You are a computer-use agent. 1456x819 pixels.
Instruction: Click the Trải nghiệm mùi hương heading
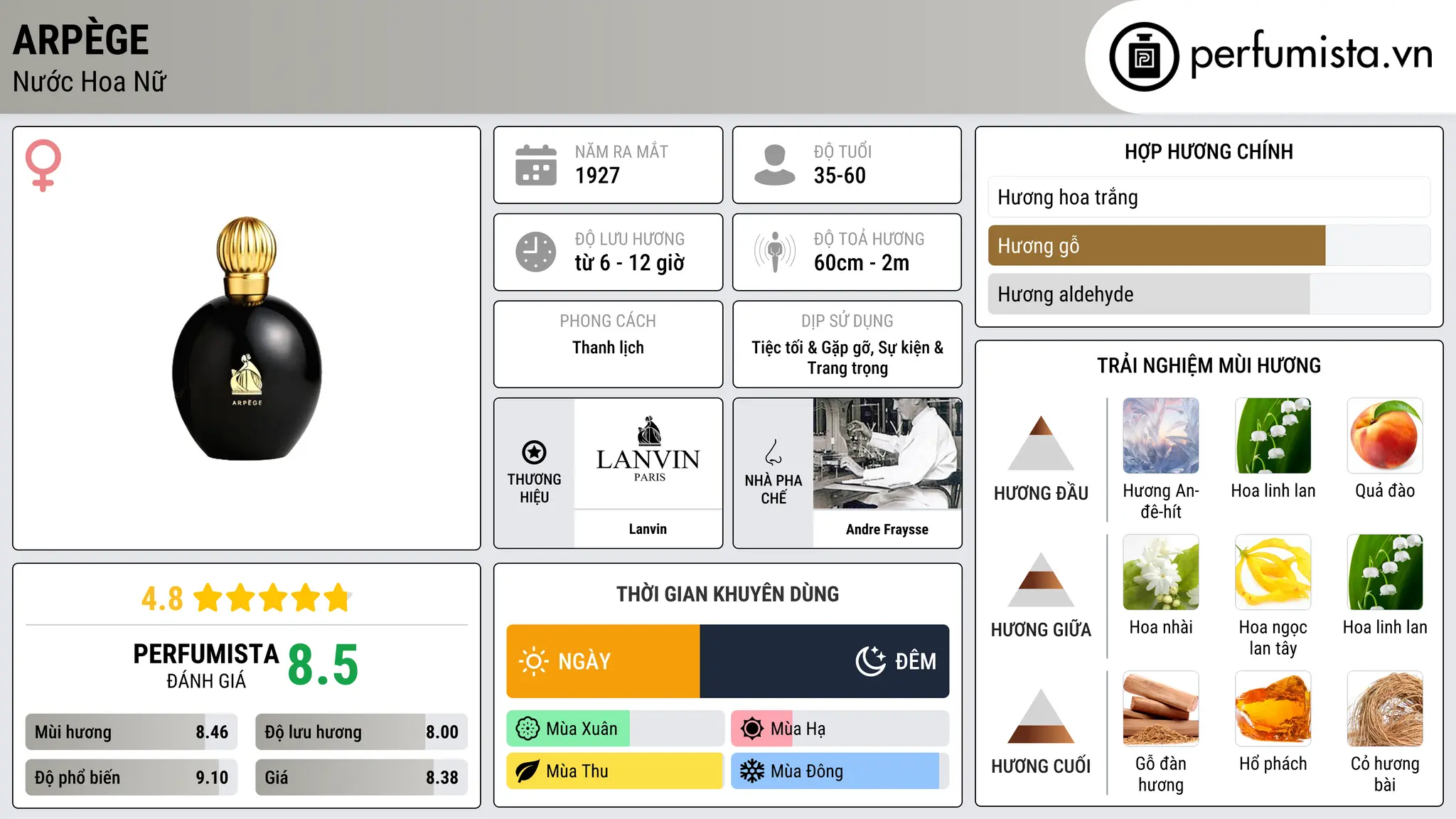pyautogui.click(x=1209, y=365)
